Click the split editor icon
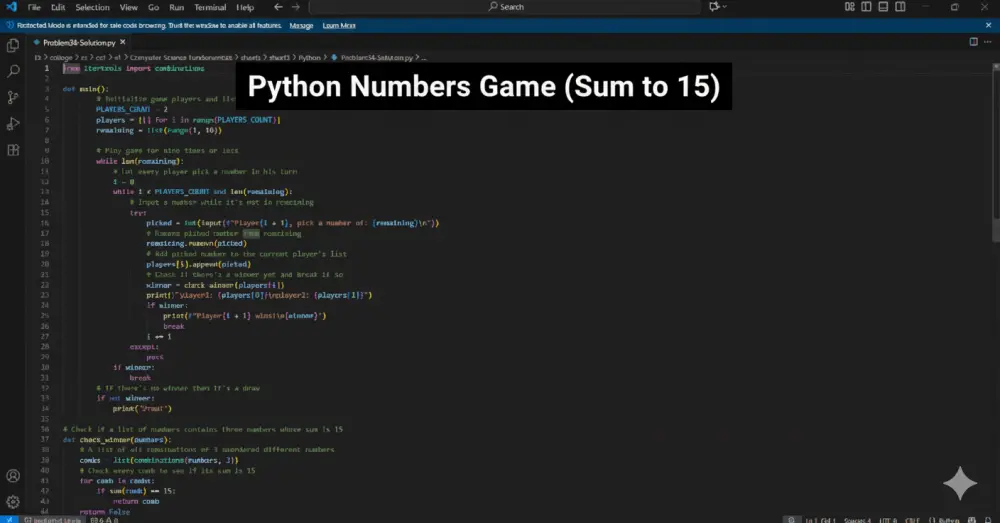The height and width of the screenshot is (523, 1000). [x=973, y=42]
